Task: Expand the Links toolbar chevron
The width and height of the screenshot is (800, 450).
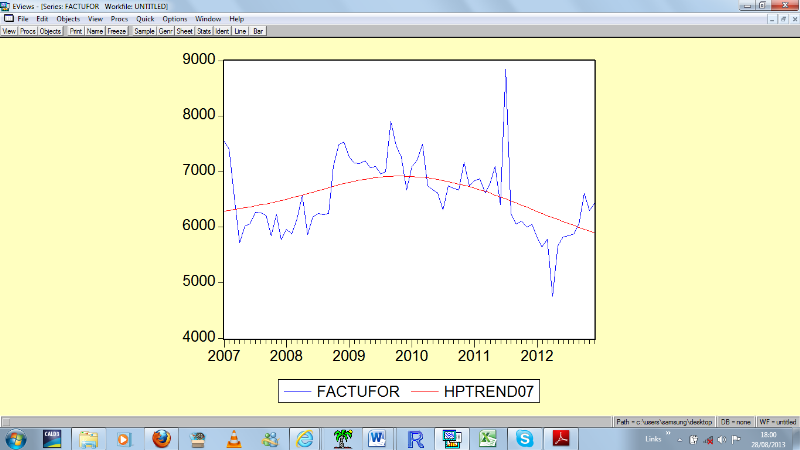Action: [668, 433]
